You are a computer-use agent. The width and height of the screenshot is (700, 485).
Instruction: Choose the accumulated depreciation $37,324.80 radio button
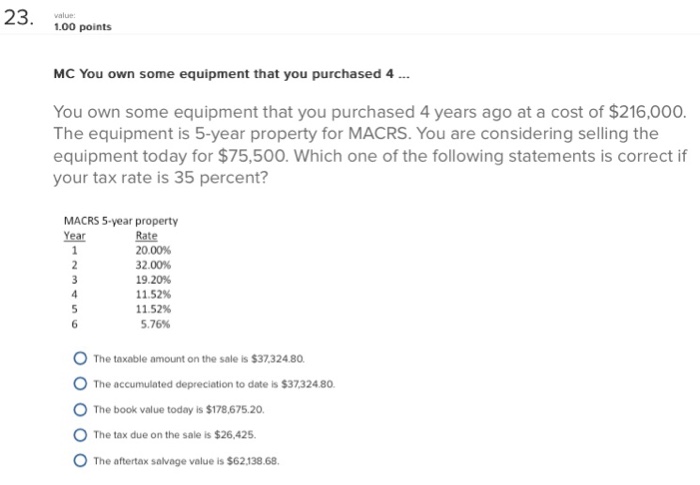pos(80,384)
